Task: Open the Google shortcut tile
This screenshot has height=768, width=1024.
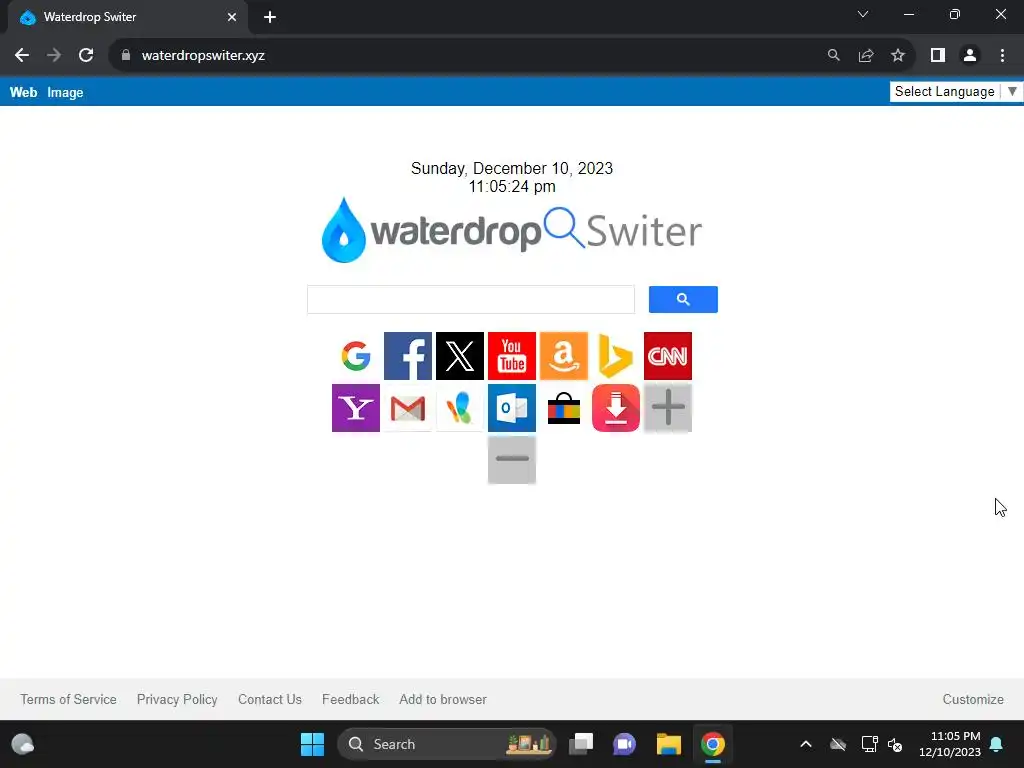Action: tap(355, 356)
